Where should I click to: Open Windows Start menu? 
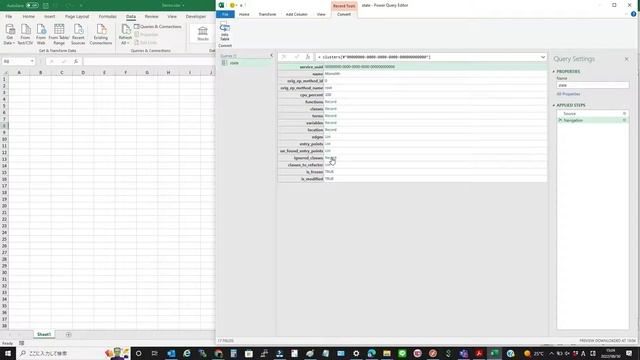pyautogui.click(x=8, y=353)
